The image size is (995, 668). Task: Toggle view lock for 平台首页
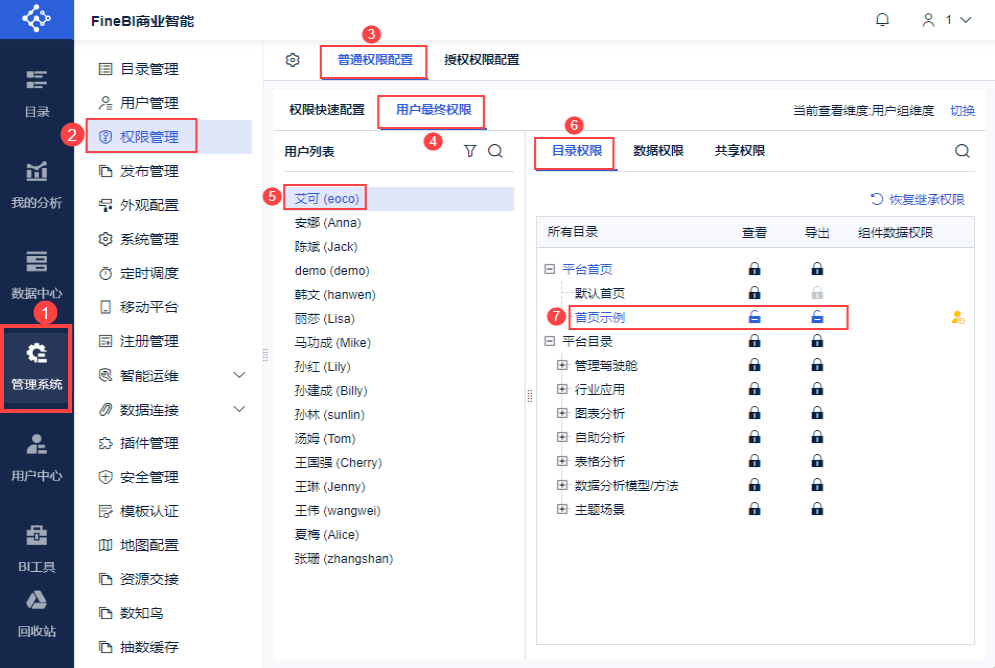(754, 269)
